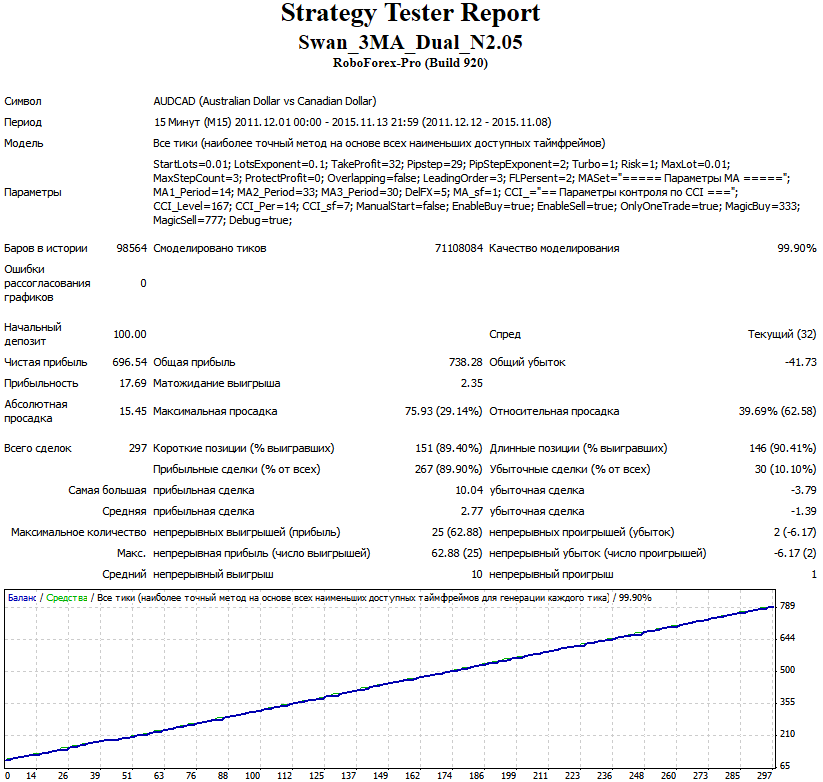The height and width of the screenshot is (782, 823).
Task: Click the Модель label
Action: [x=24, y=143]
